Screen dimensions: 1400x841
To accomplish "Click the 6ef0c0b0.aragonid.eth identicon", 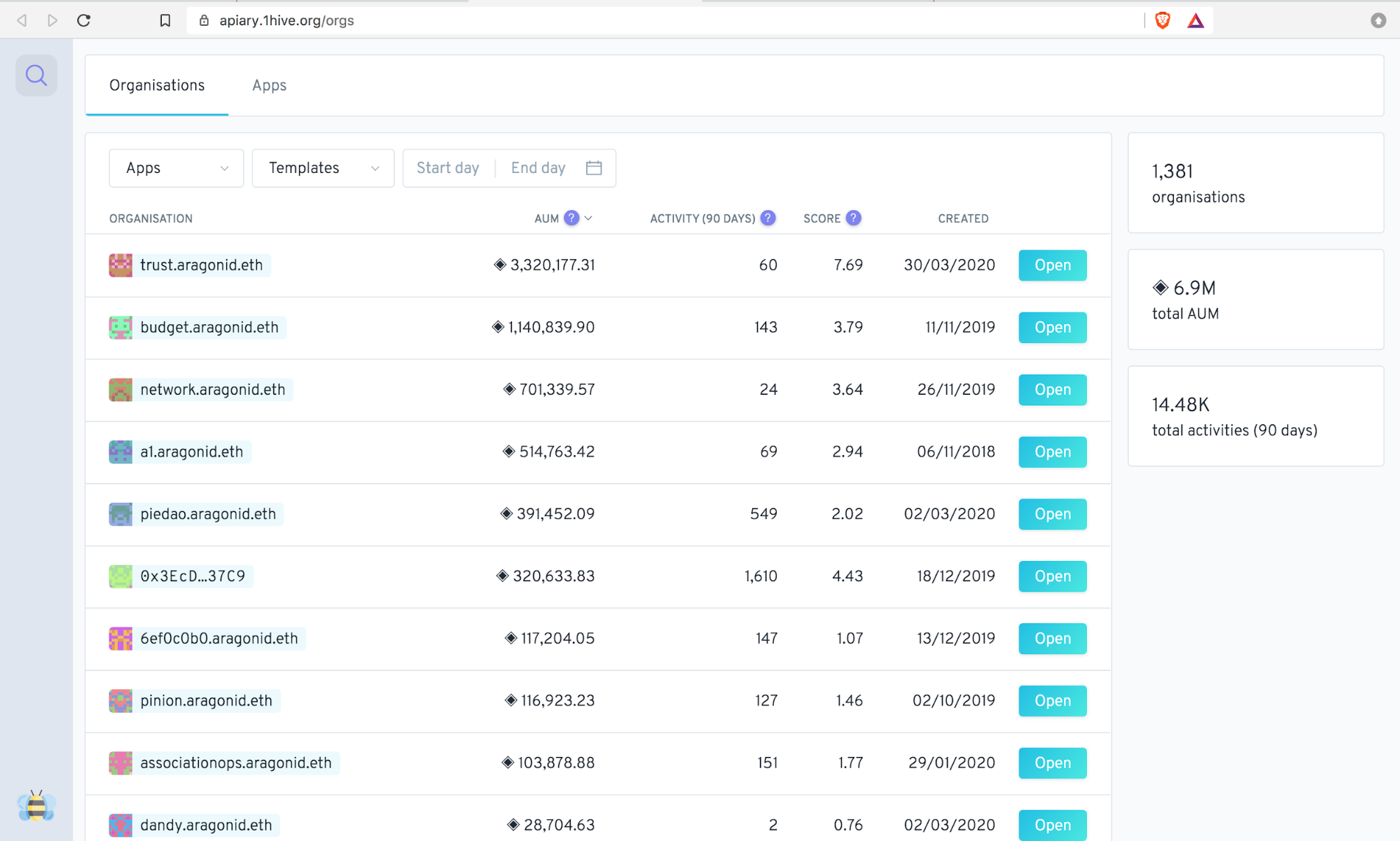I will click(120, 639).
